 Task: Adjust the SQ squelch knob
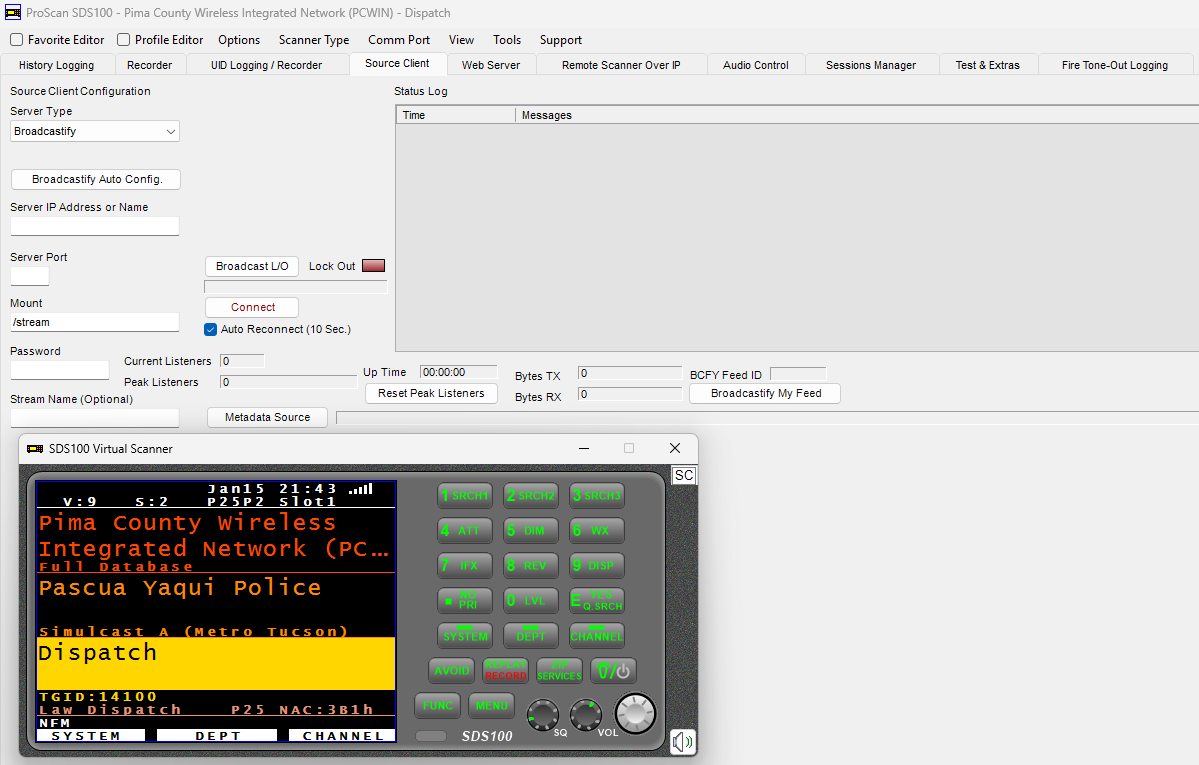[543, 714]
